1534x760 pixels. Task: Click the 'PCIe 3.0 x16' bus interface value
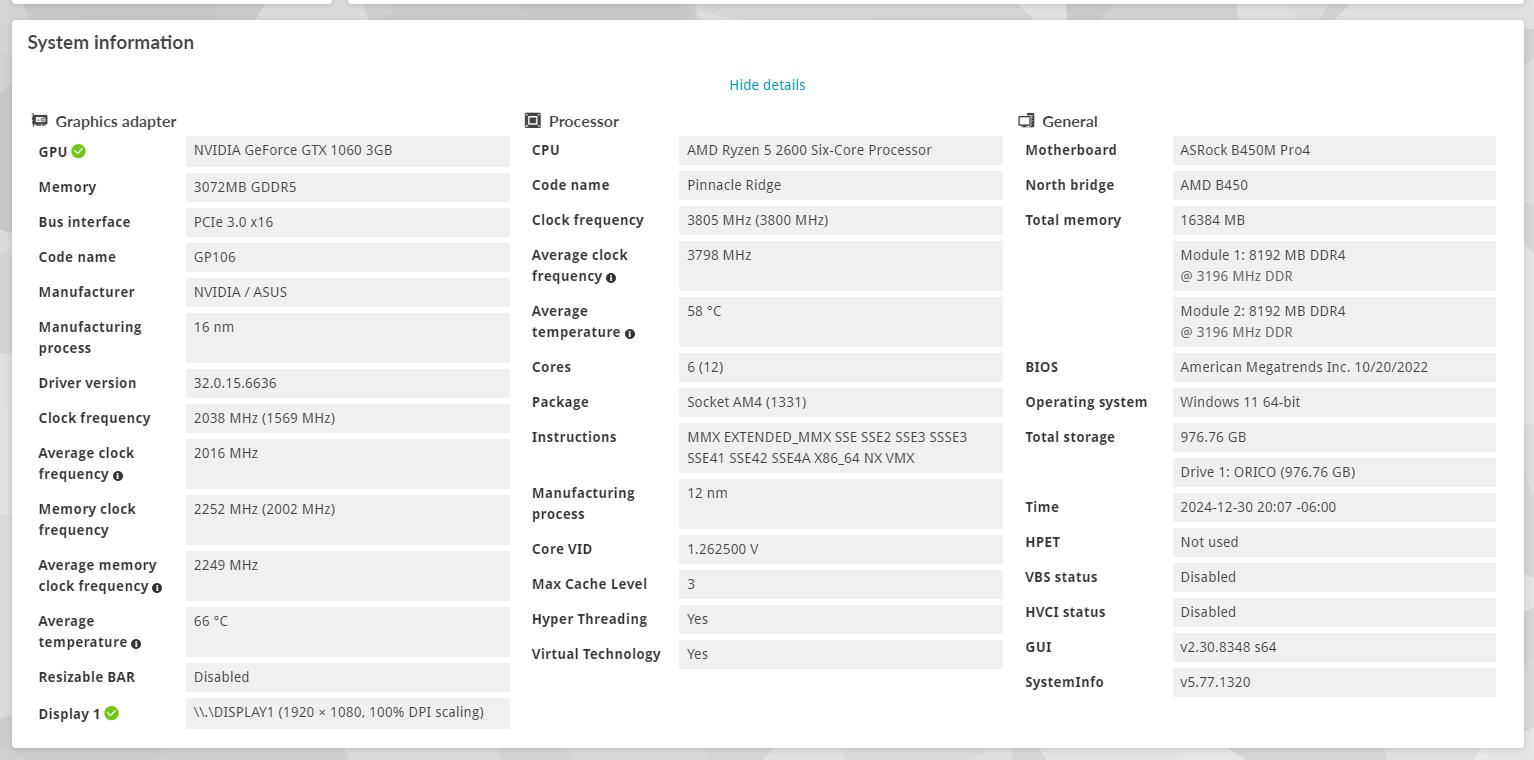tap(348, 222)
